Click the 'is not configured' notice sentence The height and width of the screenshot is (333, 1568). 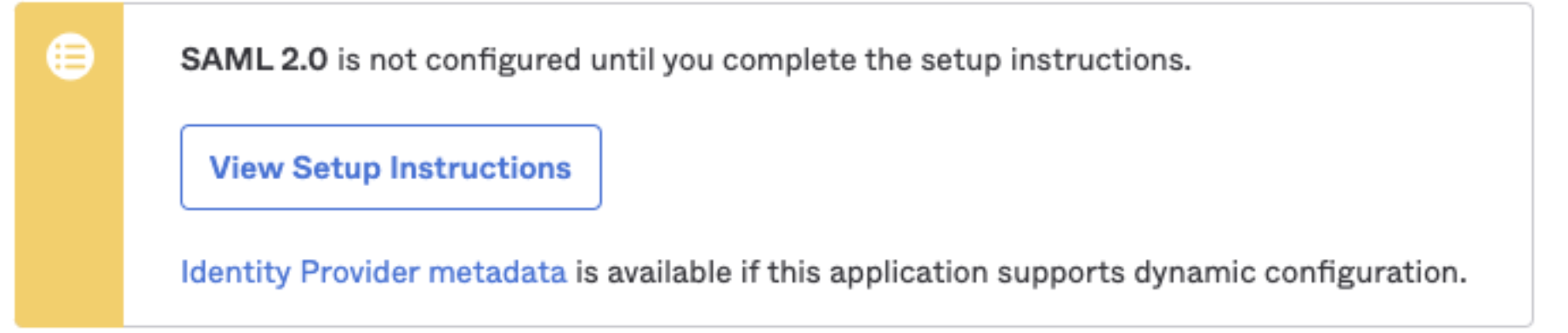pos(685,59)
